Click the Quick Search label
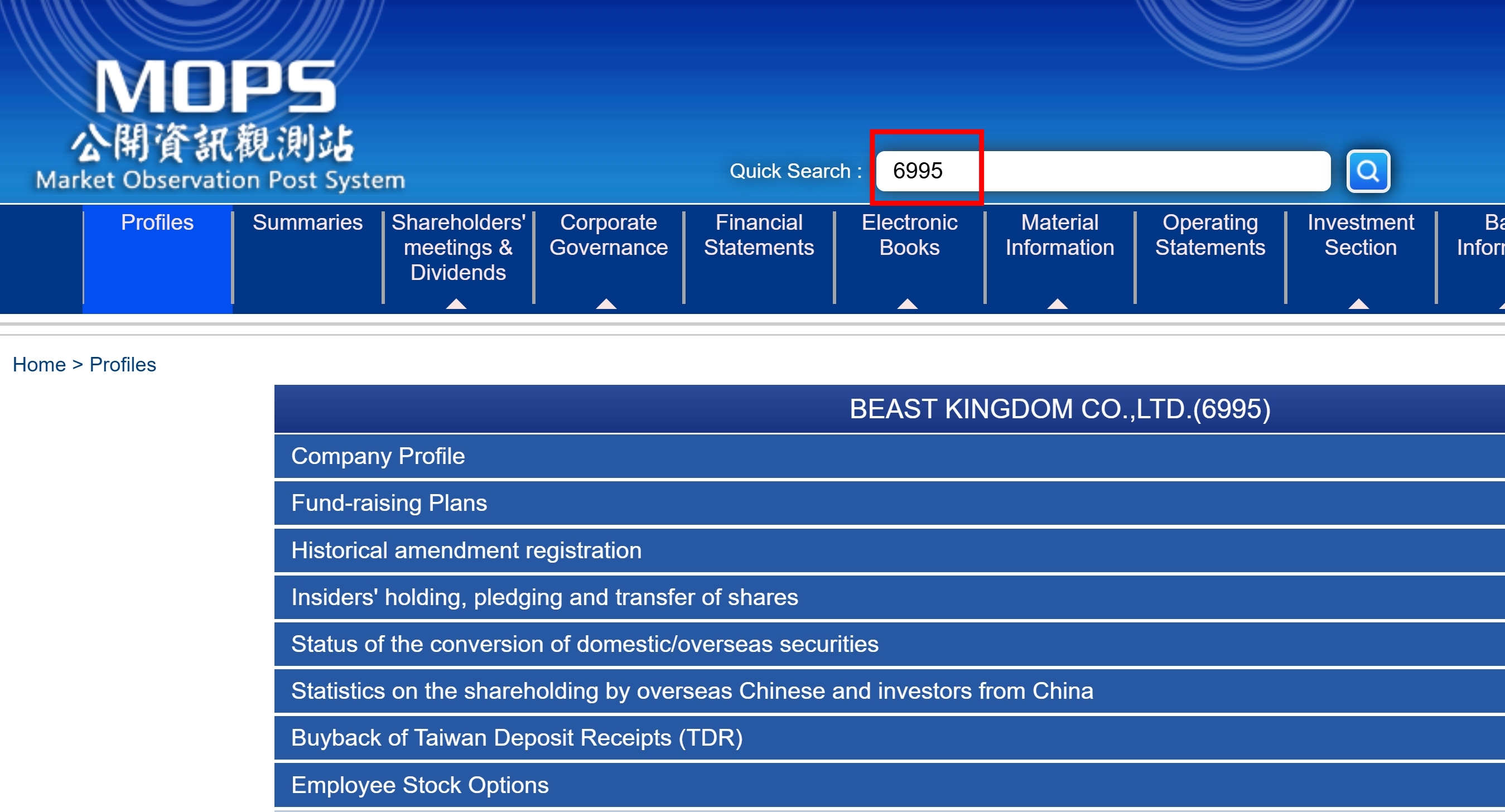1505x812 pixels. point(796,171)
